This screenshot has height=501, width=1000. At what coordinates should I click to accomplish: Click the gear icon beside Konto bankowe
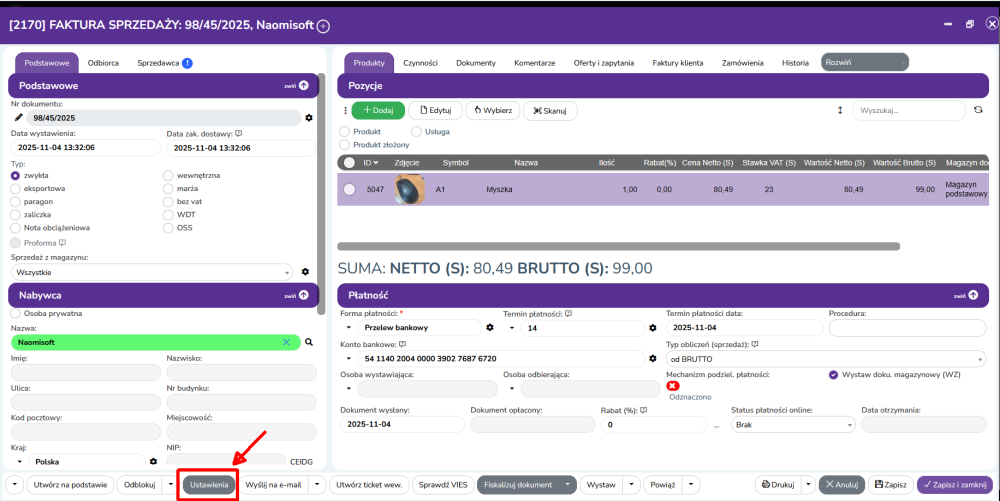(x=651, y=357)
